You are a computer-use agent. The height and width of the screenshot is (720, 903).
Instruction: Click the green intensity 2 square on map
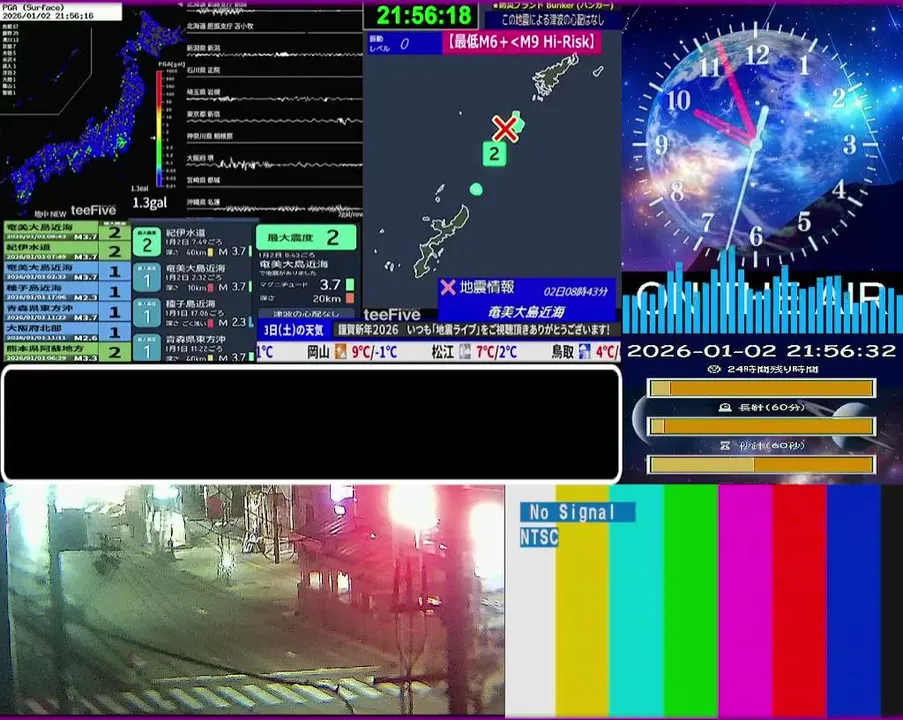coord(494,154)
